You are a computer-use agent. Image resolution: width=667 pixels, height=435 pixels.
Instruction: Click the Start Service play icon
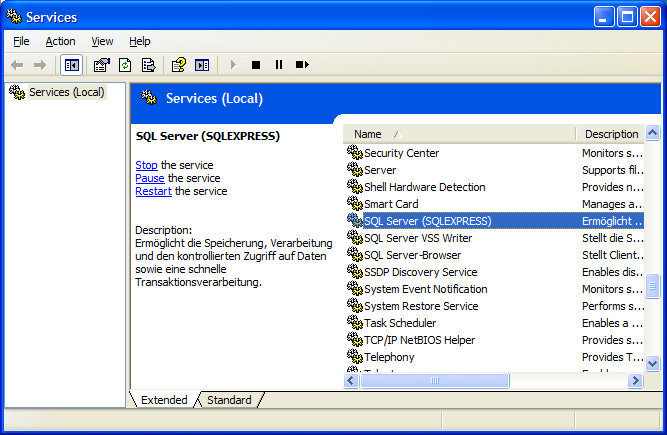pos(233,65)
